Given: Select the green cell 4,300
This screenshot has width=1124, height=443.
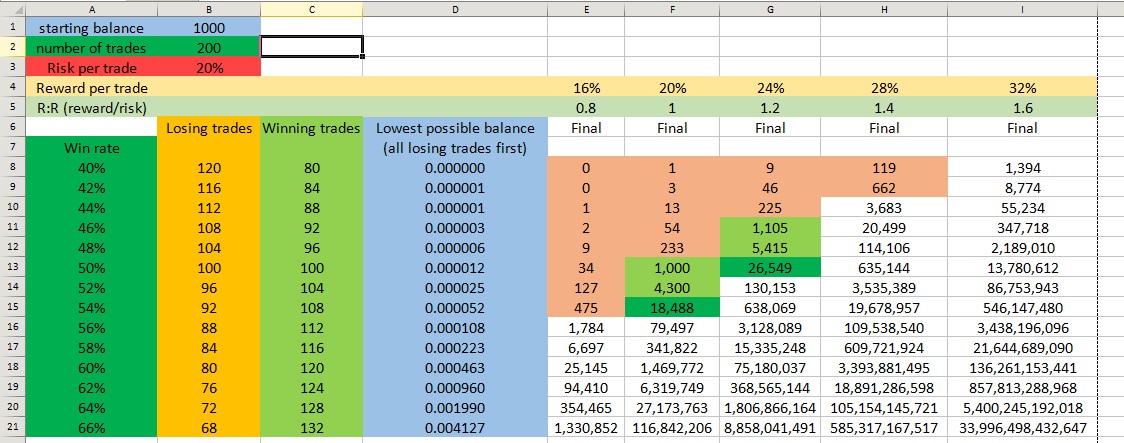Looking at the screenshot, I should [x=672, y=289].
